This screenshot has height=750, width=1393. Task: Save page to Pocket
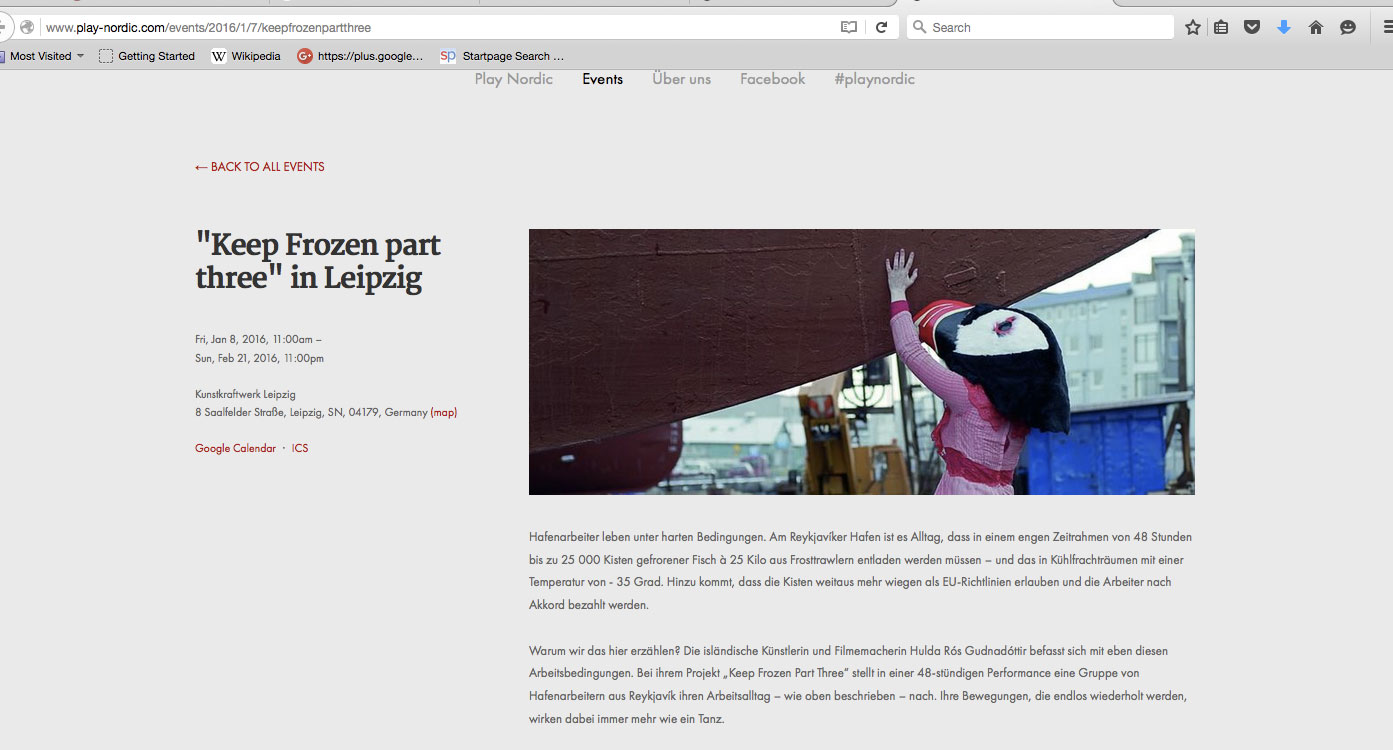(x=1252, y=28)
